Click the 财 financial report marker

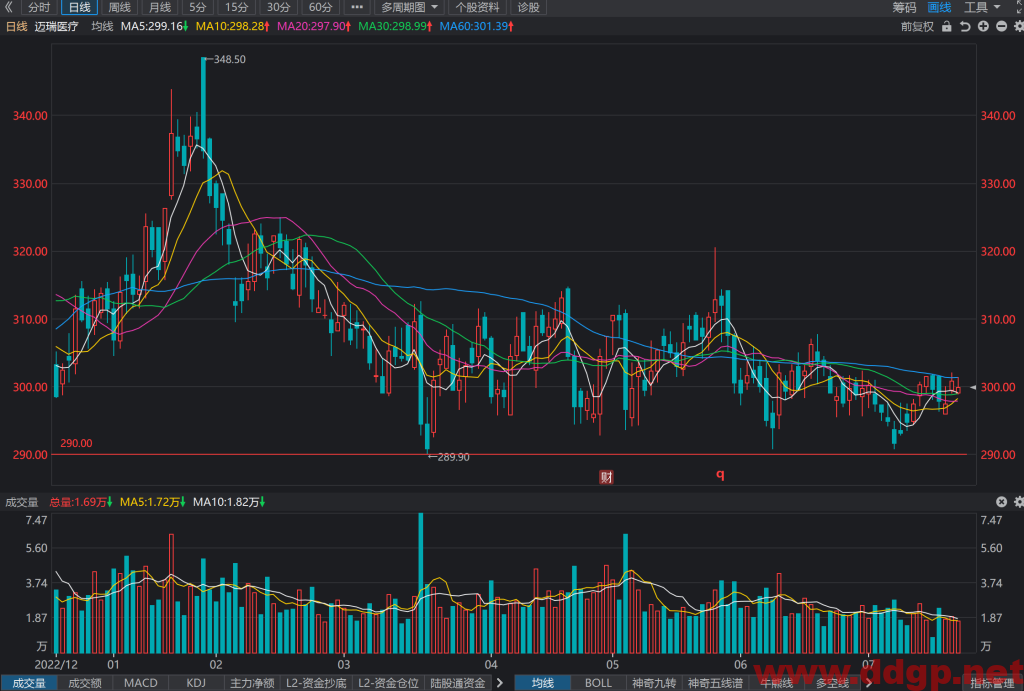coord(606,477)
